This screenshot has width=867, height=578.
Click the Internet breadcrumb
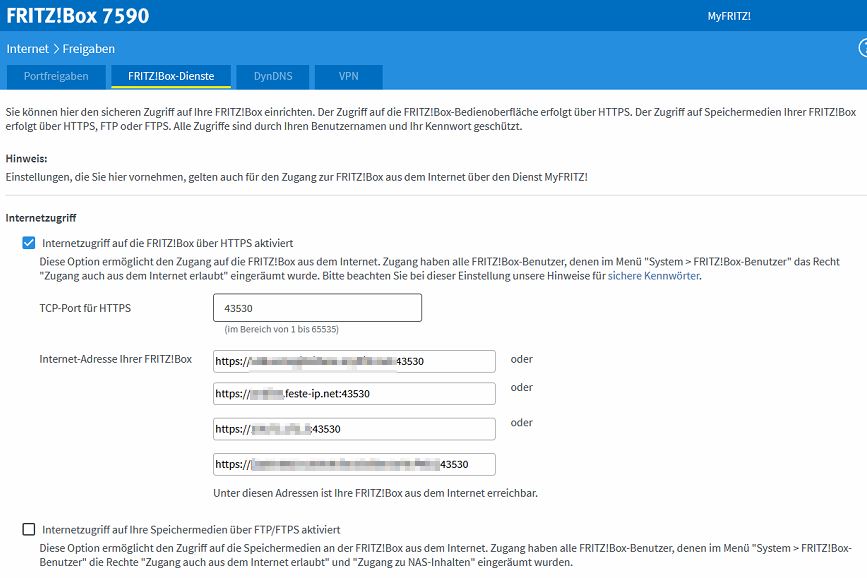pos(28,49)
